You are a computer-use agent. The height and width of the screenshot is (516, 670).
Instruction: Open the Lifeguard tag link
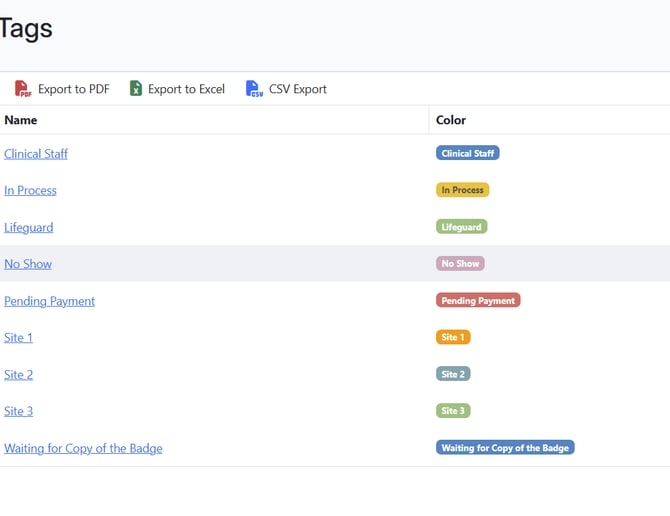[x=29, y=227]
